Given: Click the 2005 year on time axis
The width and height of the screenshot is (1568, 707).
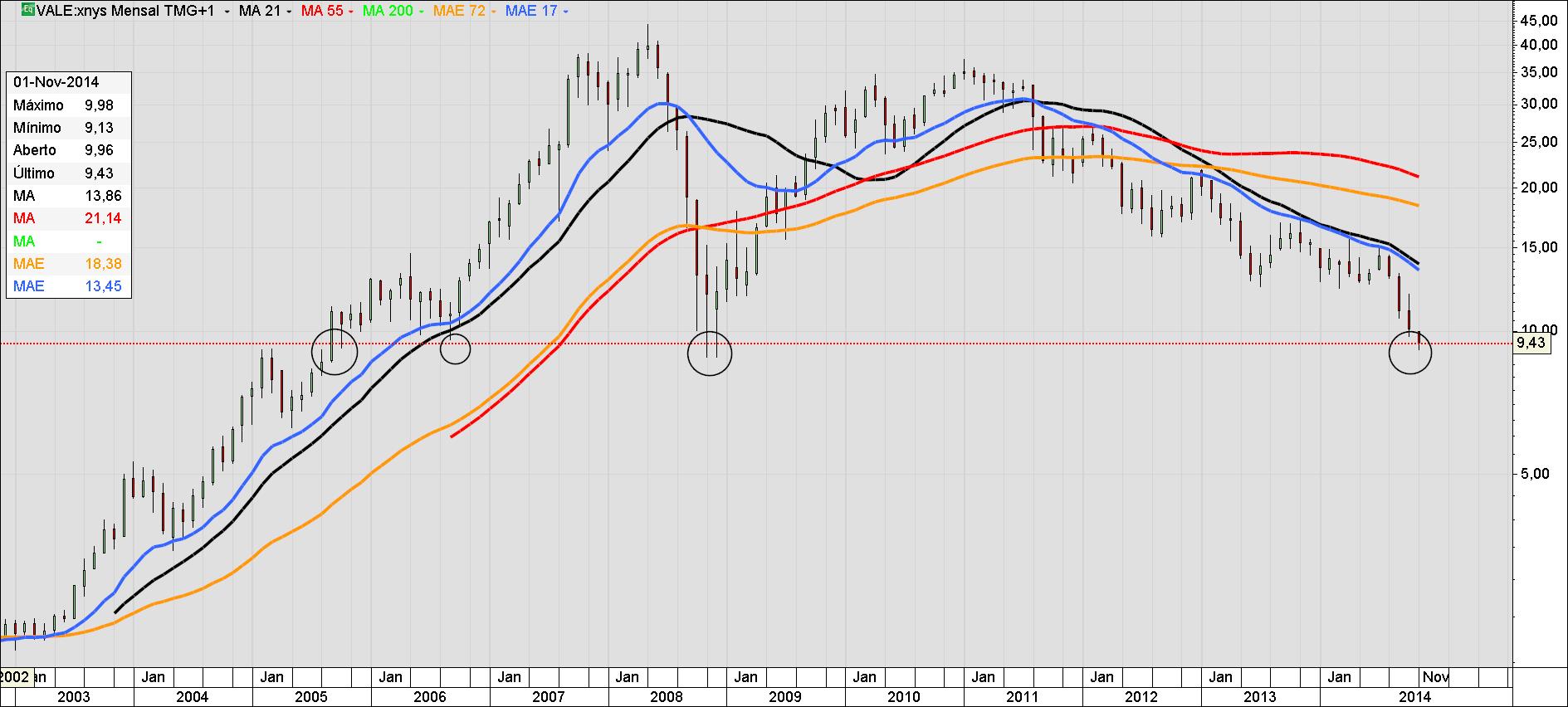Looking at the screenshot, I should coord(310,697).
